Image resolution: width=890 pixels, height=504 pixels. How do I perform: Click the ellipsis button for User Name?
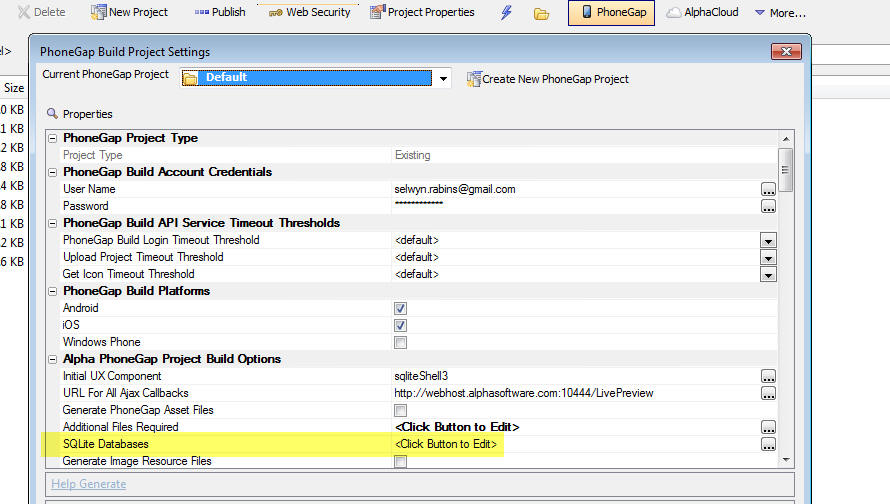[768, 189]
